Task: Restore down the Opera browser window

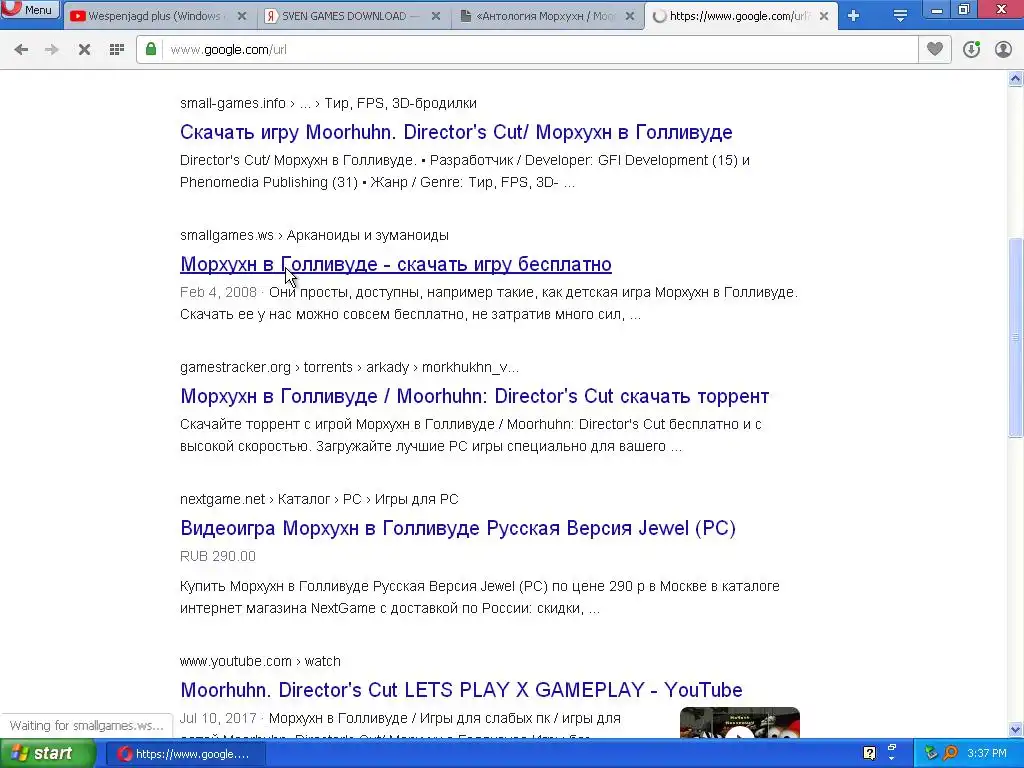Action: (964, 9)
